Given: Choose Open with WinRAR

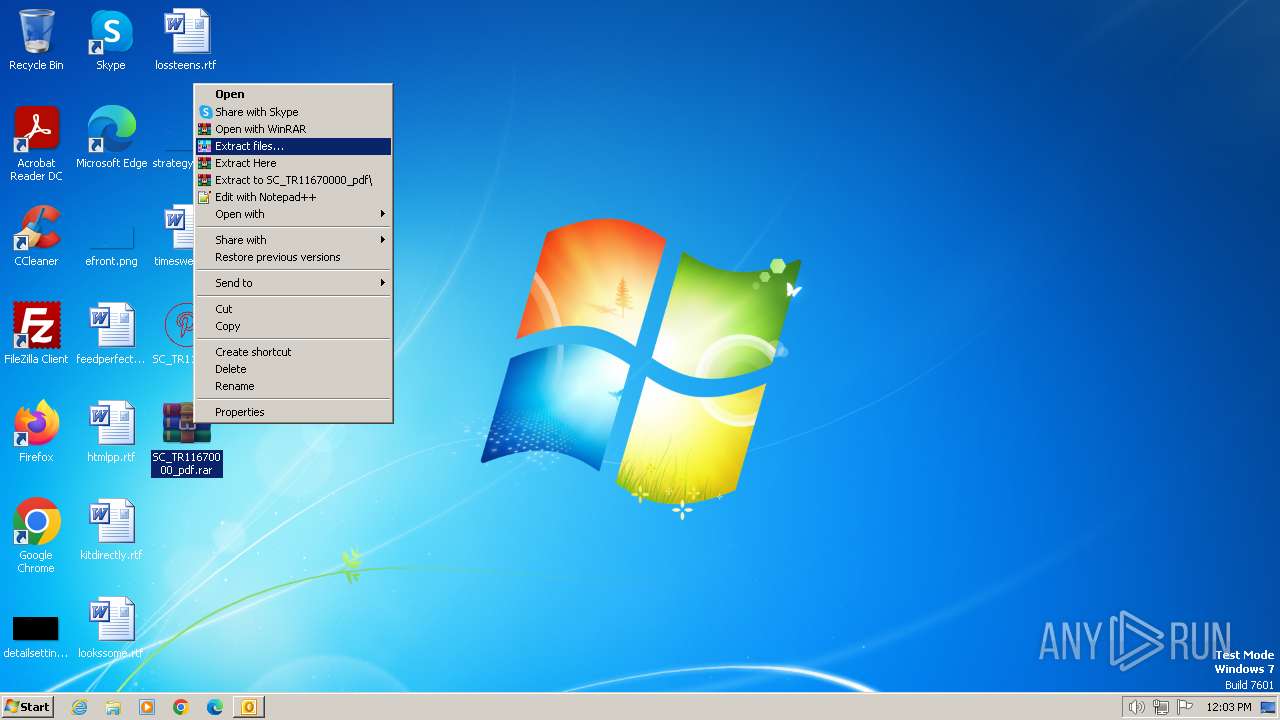Looking at the screenshot, I should click(293, 129).
